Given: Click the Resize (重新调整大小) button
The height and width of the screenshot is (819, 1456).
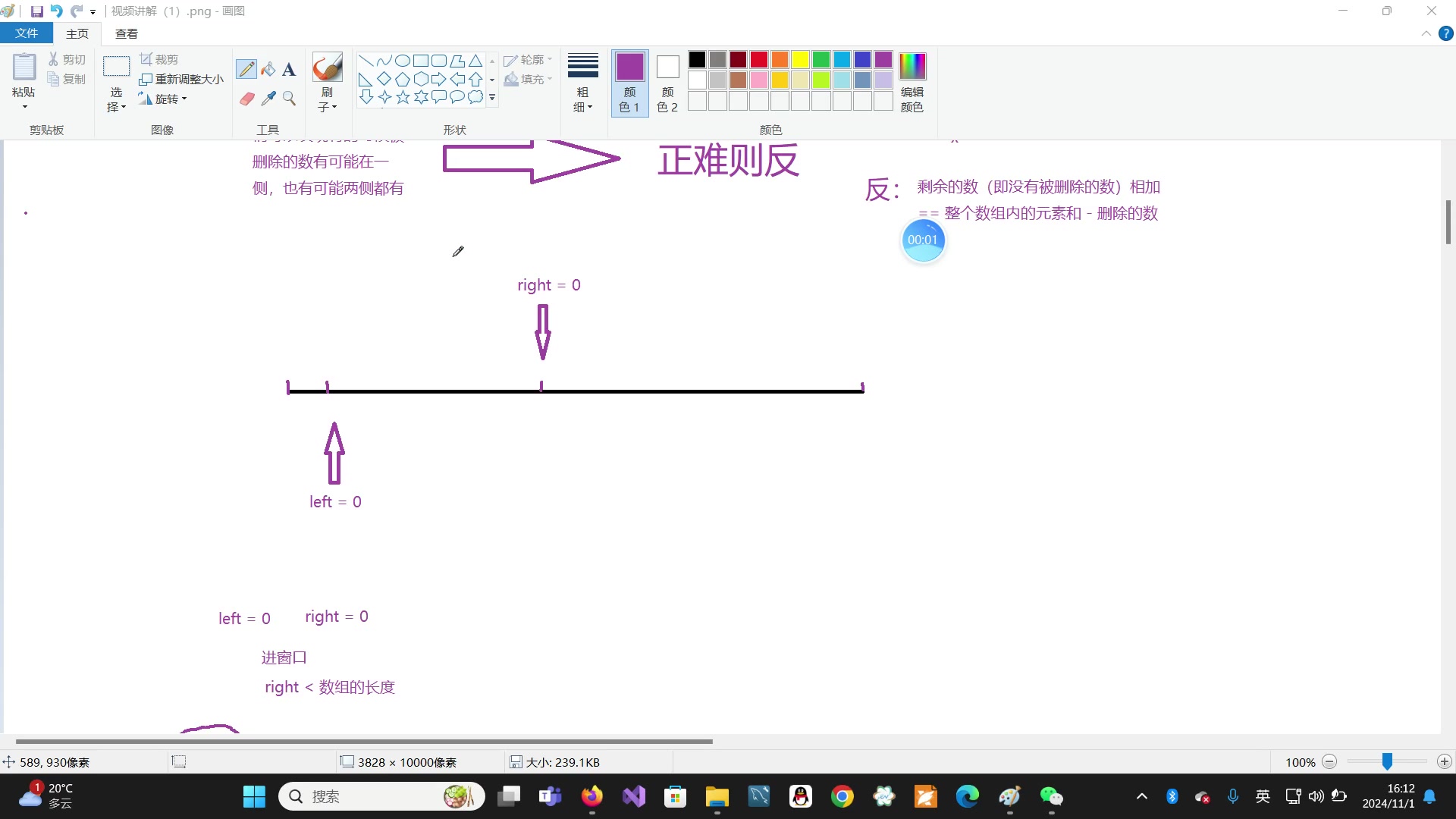Looking at the screenshot, I should pos(182,79).
